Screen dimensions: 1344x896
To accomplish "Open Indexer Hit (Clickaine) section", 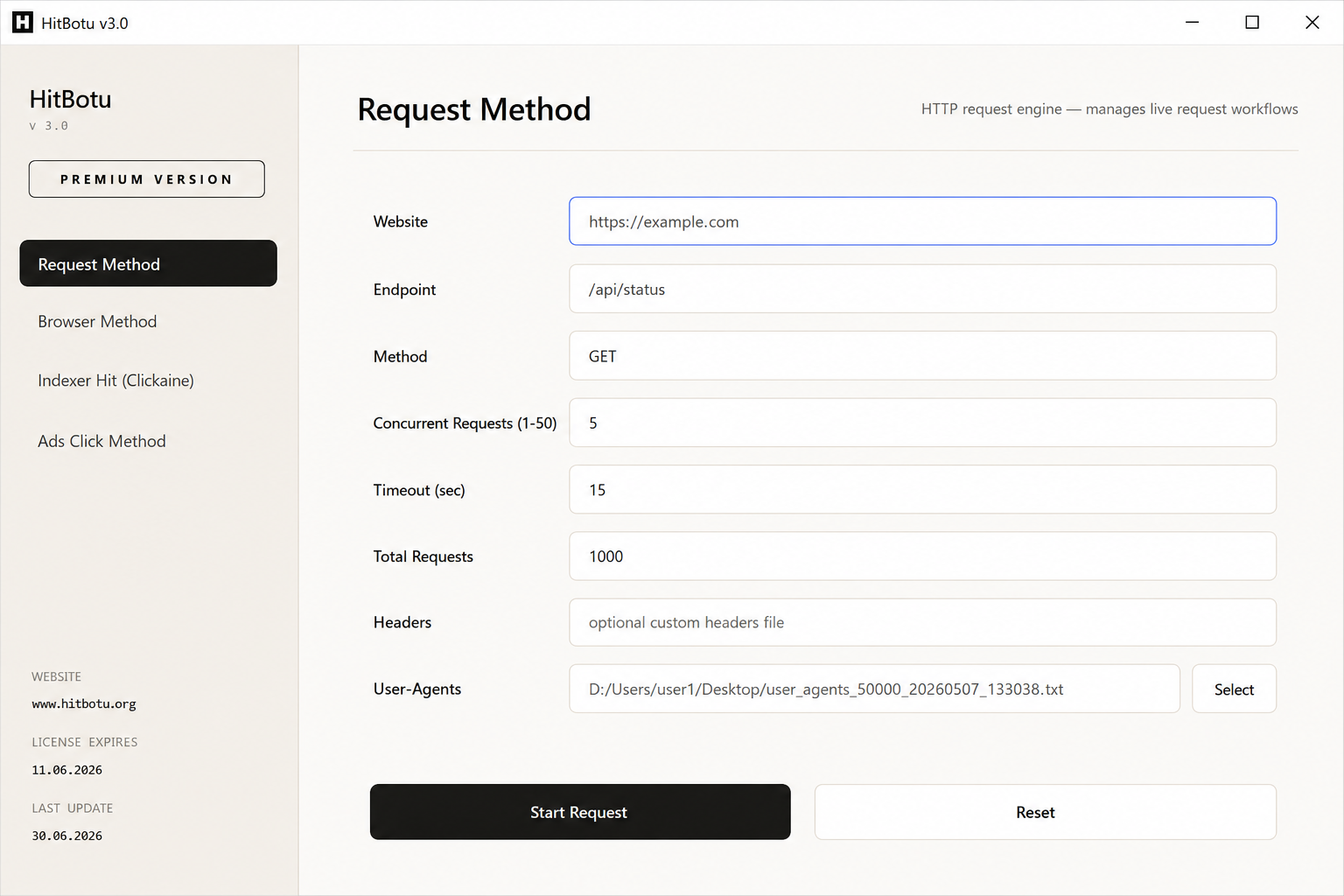I will click(115, 381).
